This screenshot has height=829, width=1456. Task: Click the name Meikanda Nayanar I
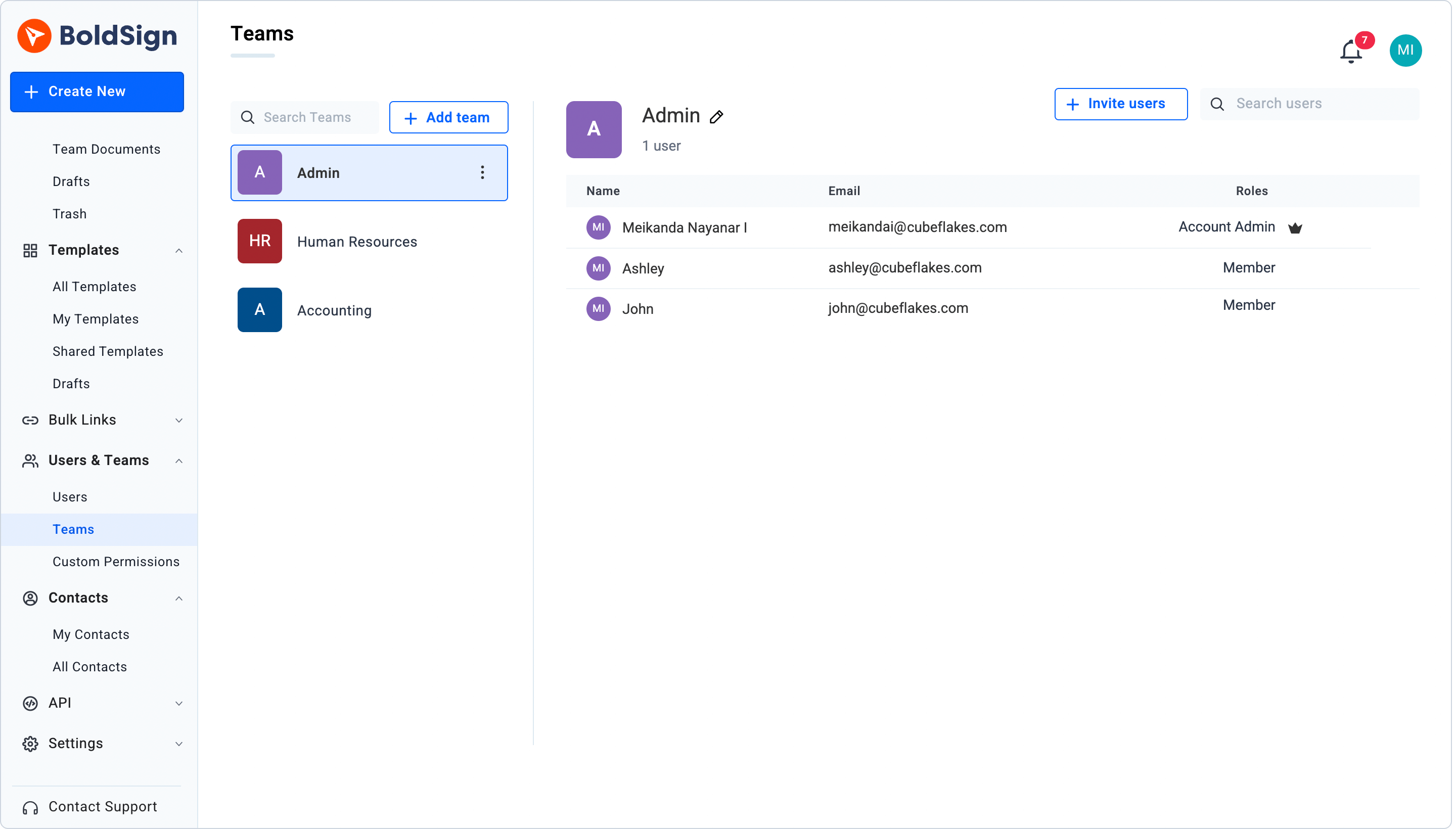(x=686, y=228)
